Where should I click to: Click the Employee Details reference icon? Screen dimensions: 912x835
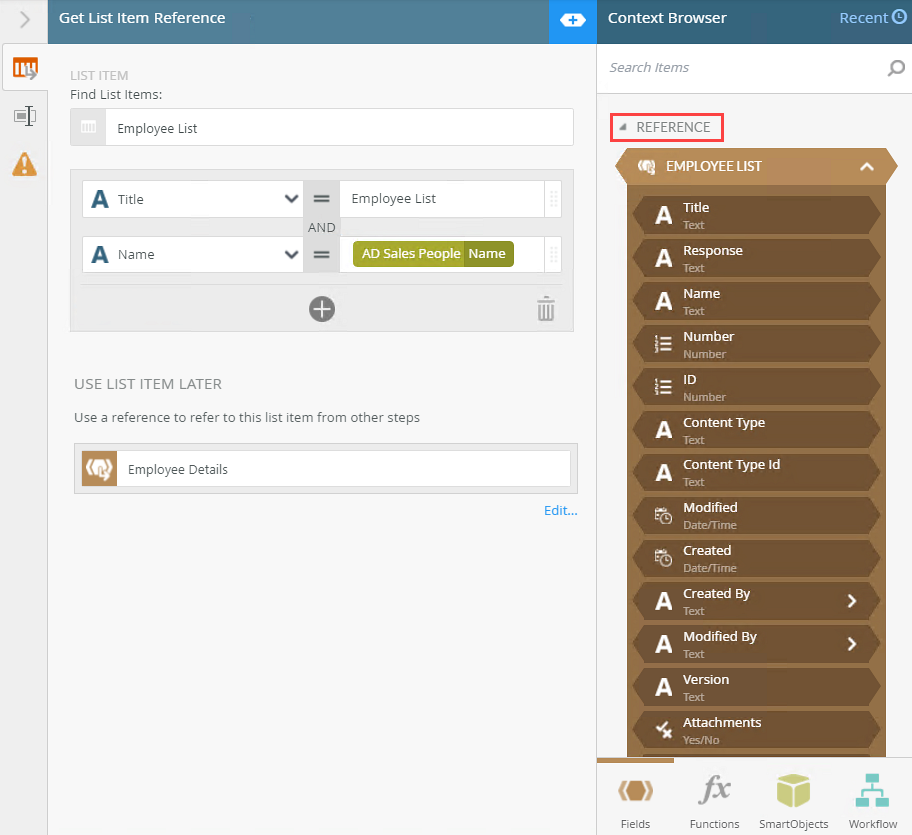[x=99, y=469]
